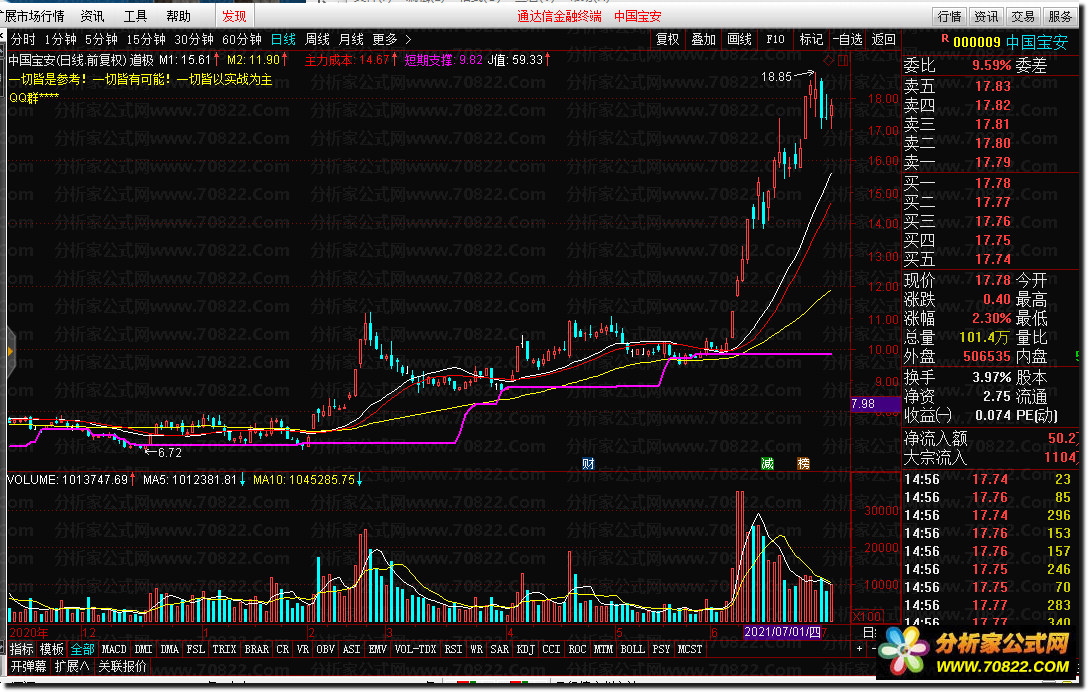Switch to 月线 monthly chart
The image size is (1089, 692).
tap(351, 40)
